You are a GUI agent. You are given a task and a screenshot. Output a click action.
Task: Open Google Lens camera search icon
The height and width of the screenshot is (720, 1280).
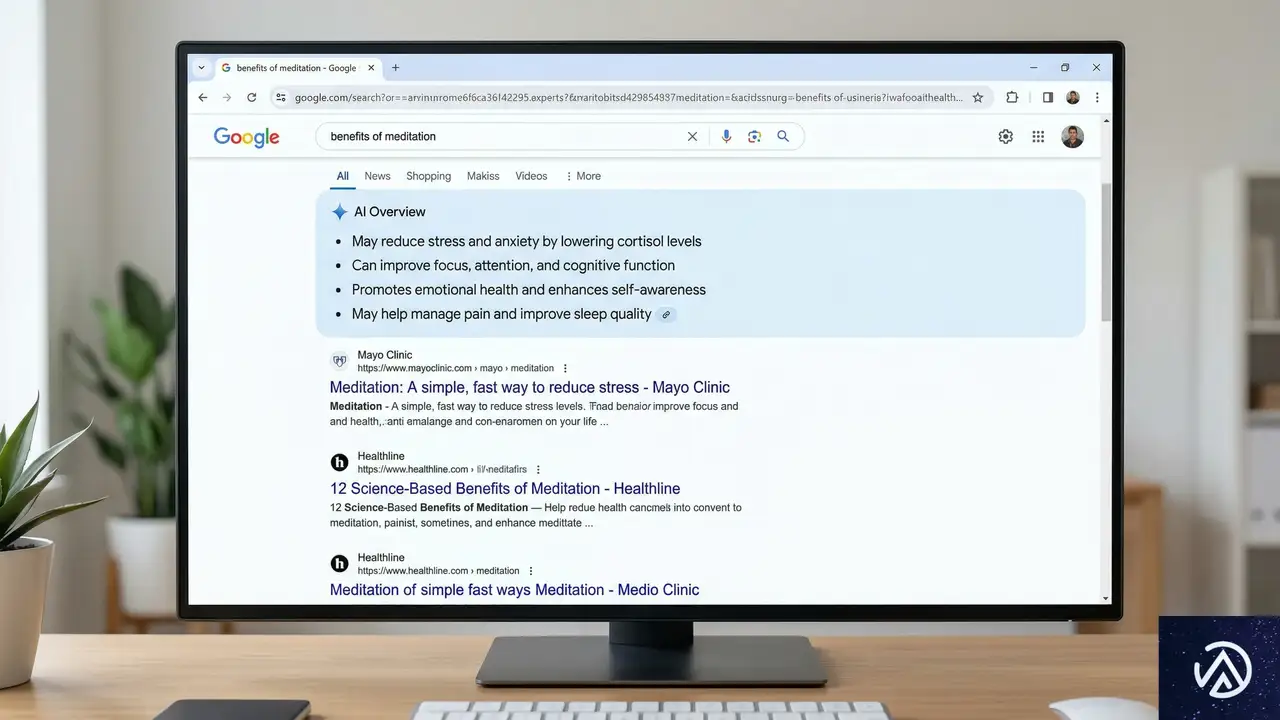(x=754, y=136)
